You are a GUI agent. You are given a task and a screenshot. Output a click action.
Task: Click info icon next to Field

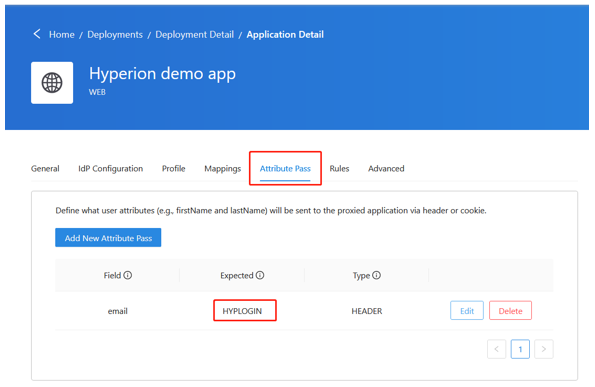[x=128, y=275]
